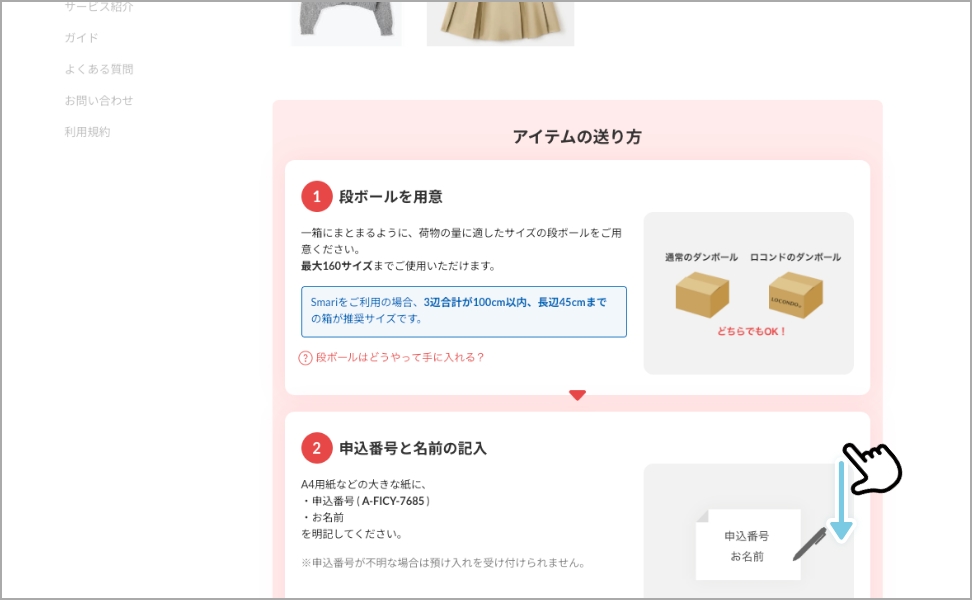Viewport: 972px width, 600px height.
Task: Open the サービス紹介 sidebar item
Action: pyautogui.click(x=99, y=7)
